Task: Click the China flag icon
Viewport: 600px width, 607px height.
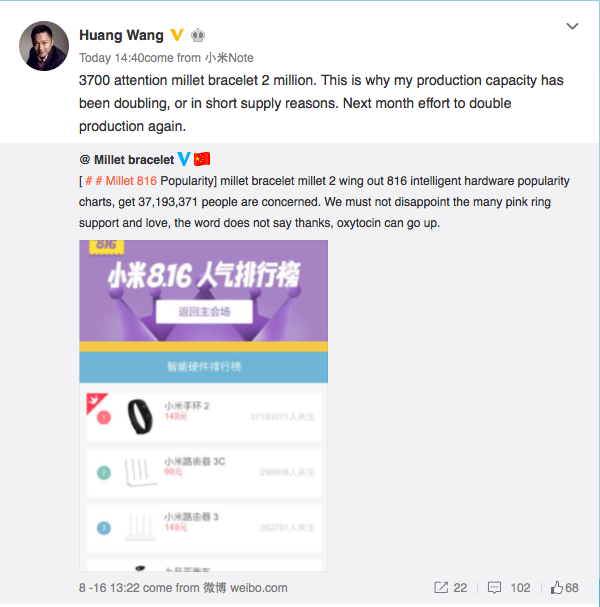Action: coord(202,159)
